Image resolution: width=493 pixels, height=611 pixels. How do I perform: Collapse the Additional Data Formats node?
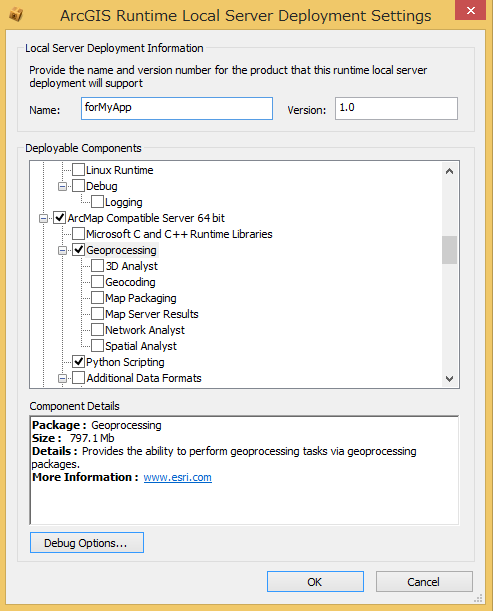point(62,378)
